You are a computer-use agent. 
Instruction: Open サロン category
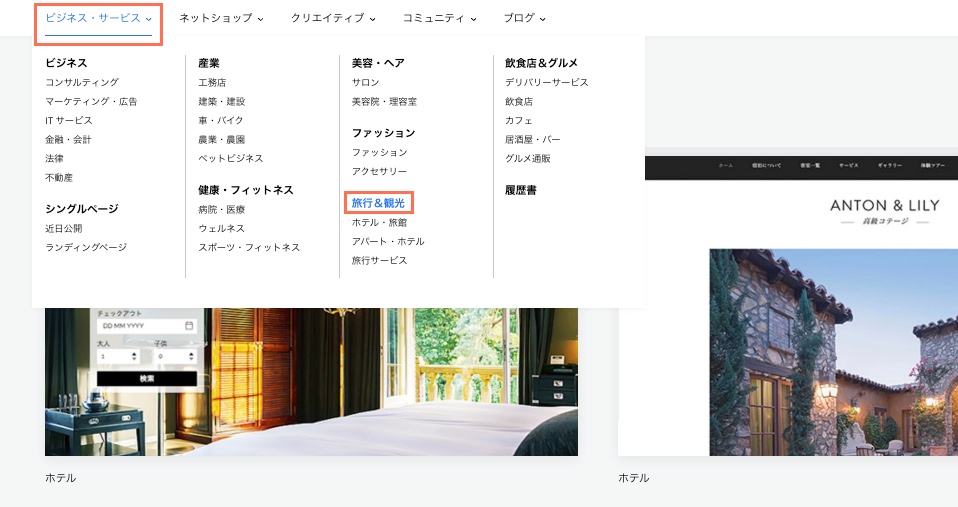[365, 82]
